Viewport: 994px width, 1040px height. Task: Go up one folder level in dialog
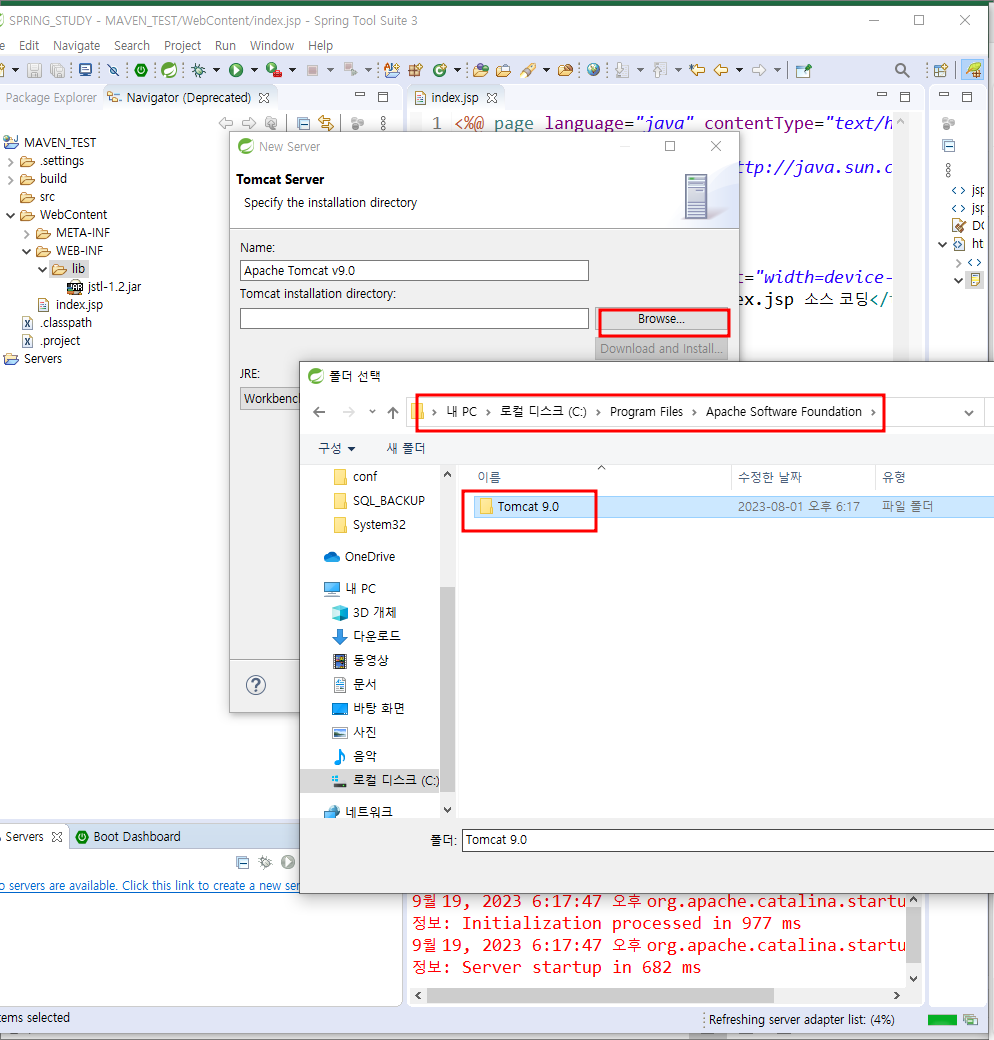point(393,412)
